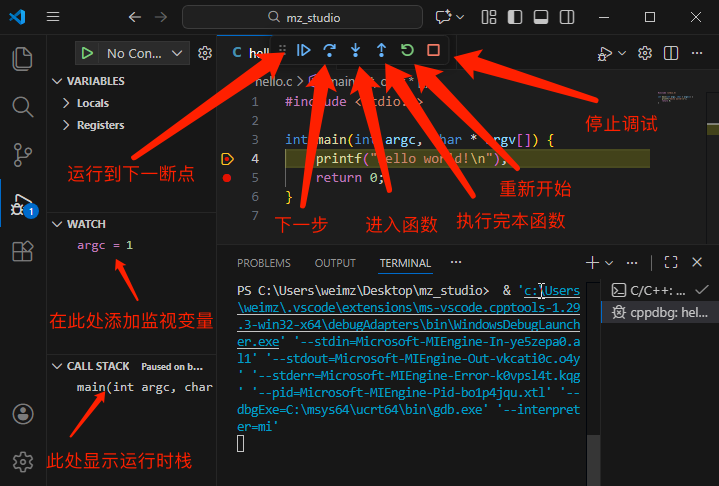
Task: Click the debug Step Out button
Action: [x=381, y=50]
